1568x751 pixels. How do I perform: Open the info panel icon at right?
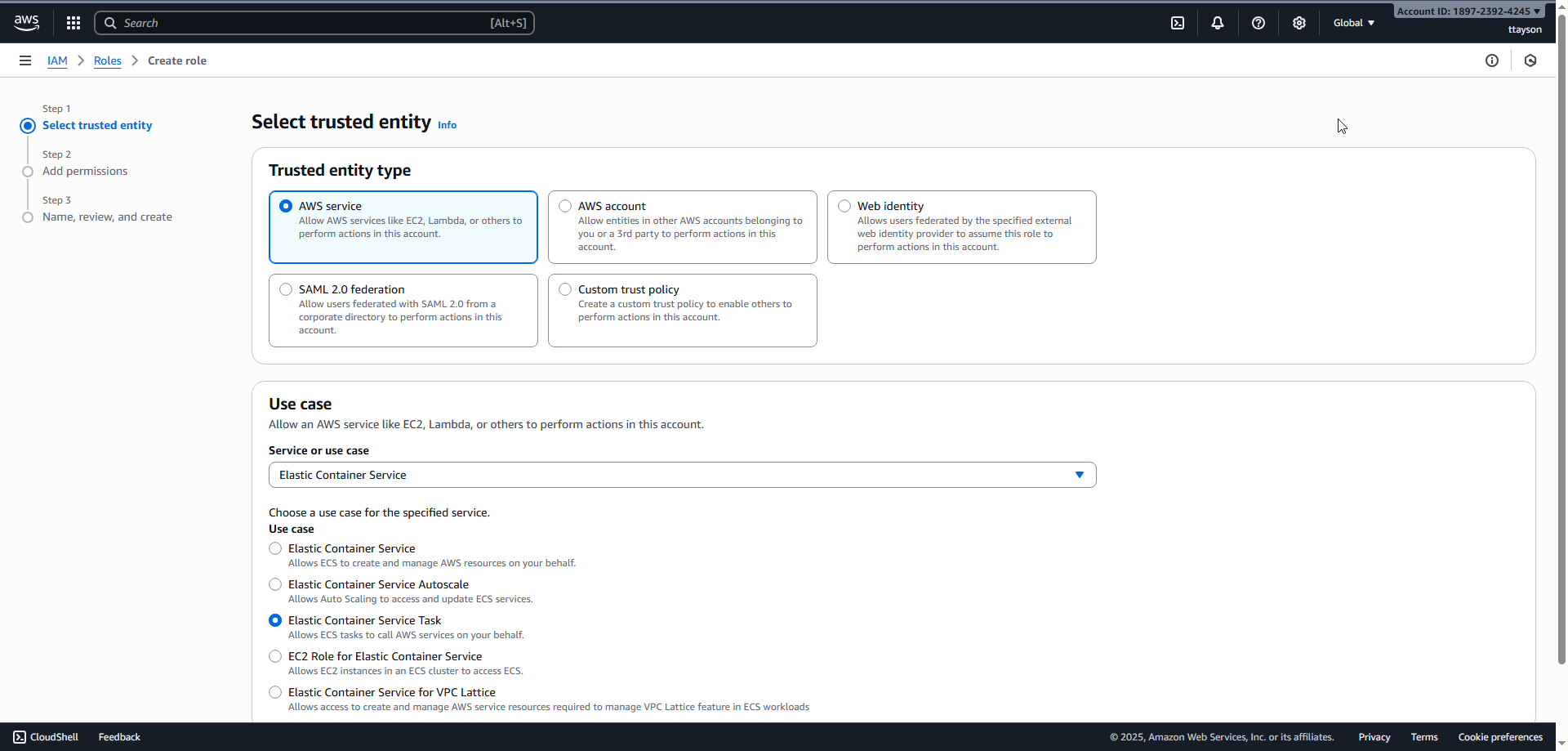pos(1492,60)
